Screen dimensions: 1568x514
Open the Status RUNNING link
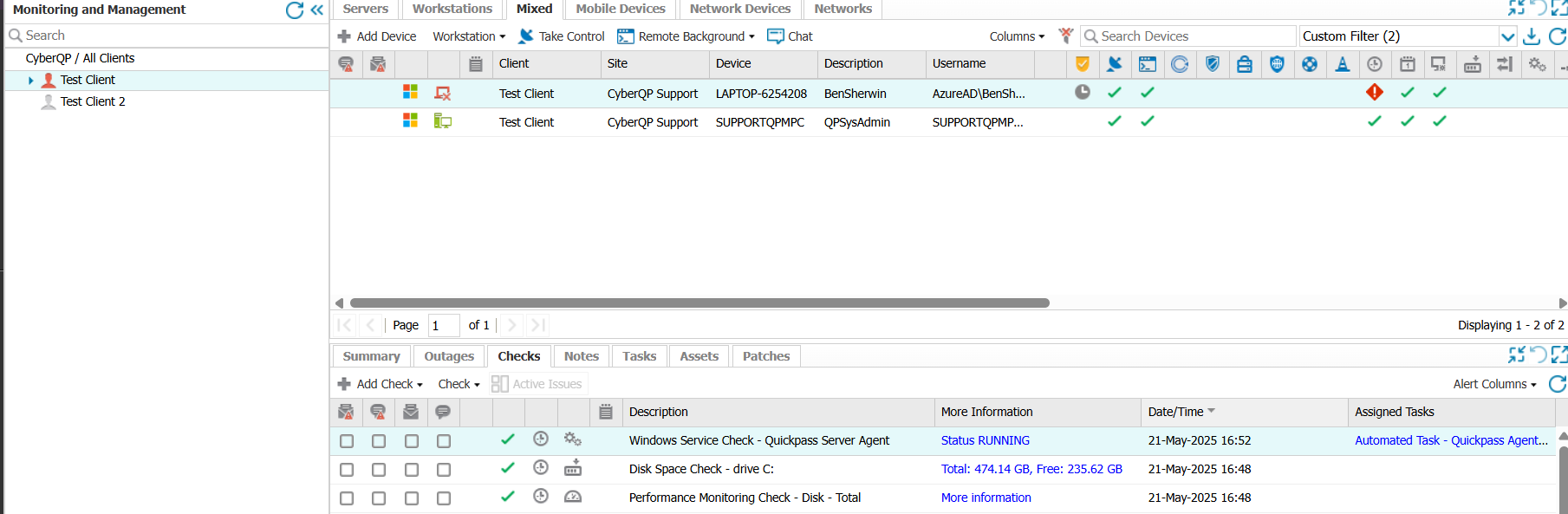pos(986,440)
